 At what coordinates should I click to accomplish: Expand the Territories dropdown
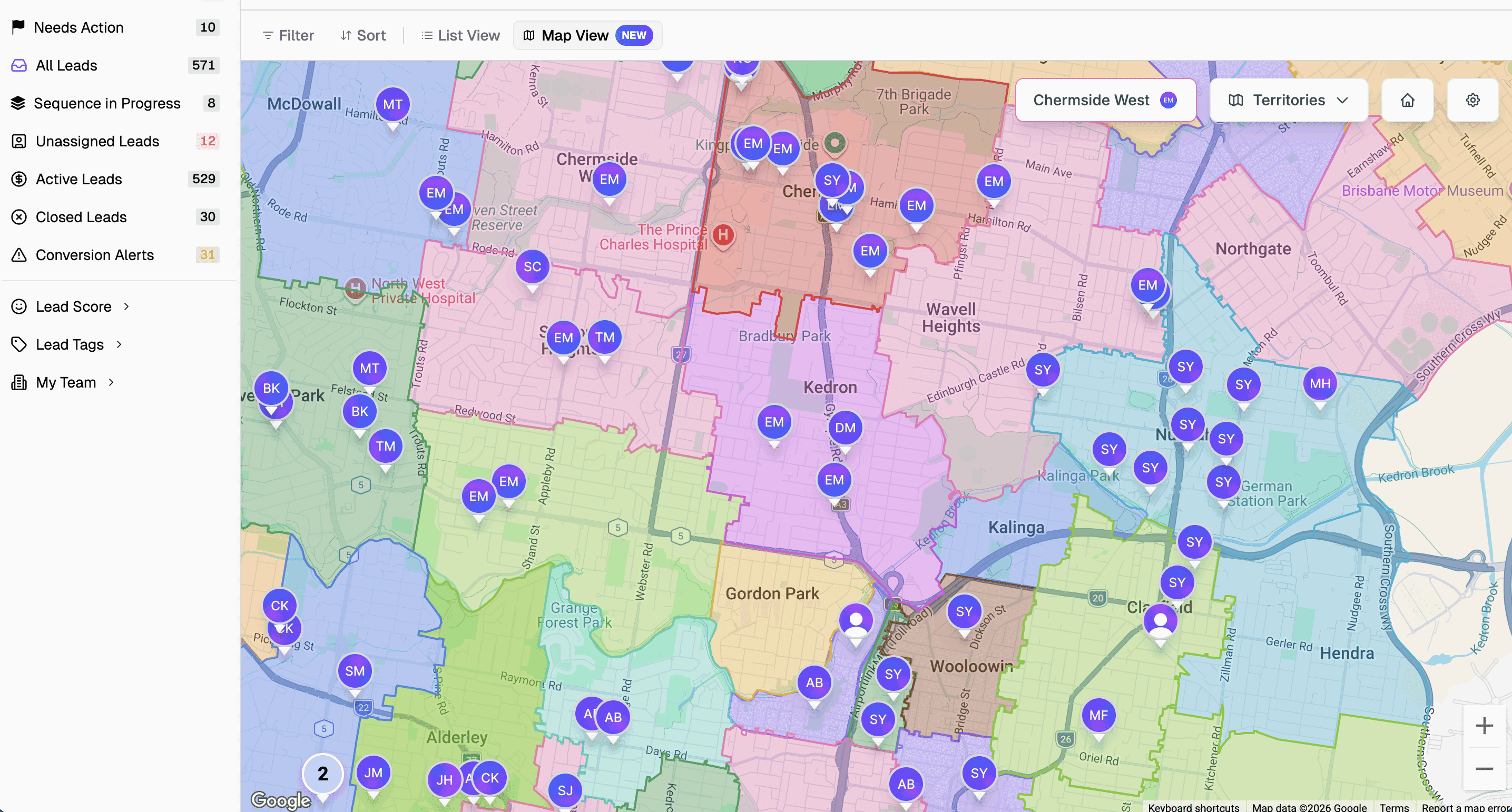[x=1287, y=100]
